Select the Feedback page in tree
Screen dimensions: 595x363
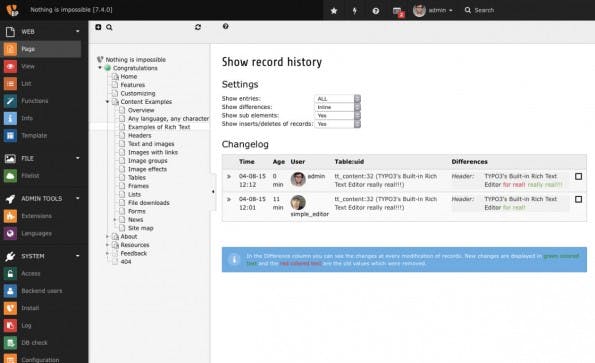pos(134,253)
